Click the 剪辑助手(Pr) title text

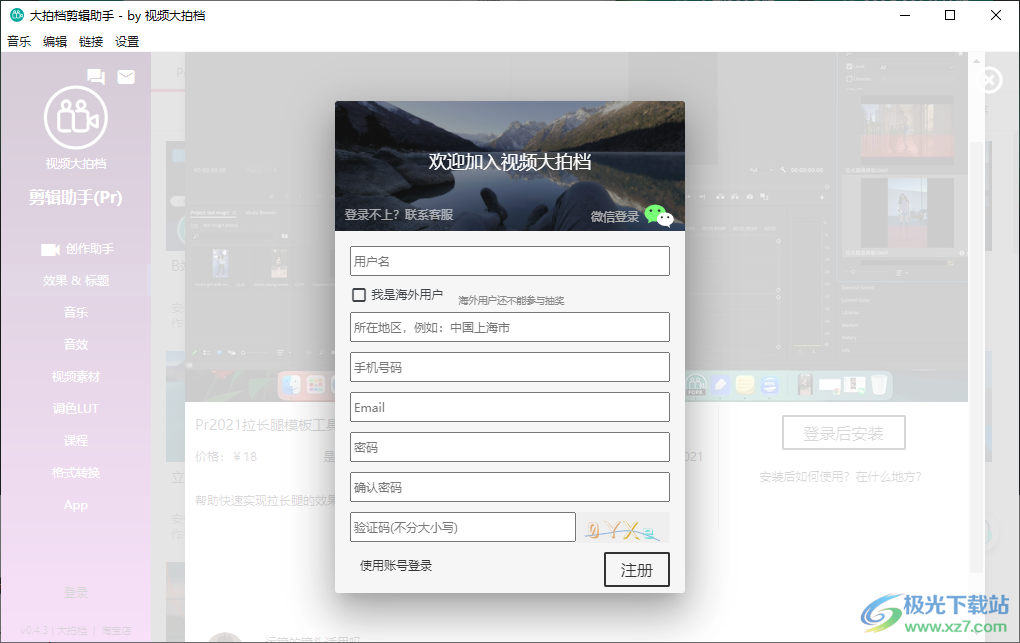pos(75,197)
